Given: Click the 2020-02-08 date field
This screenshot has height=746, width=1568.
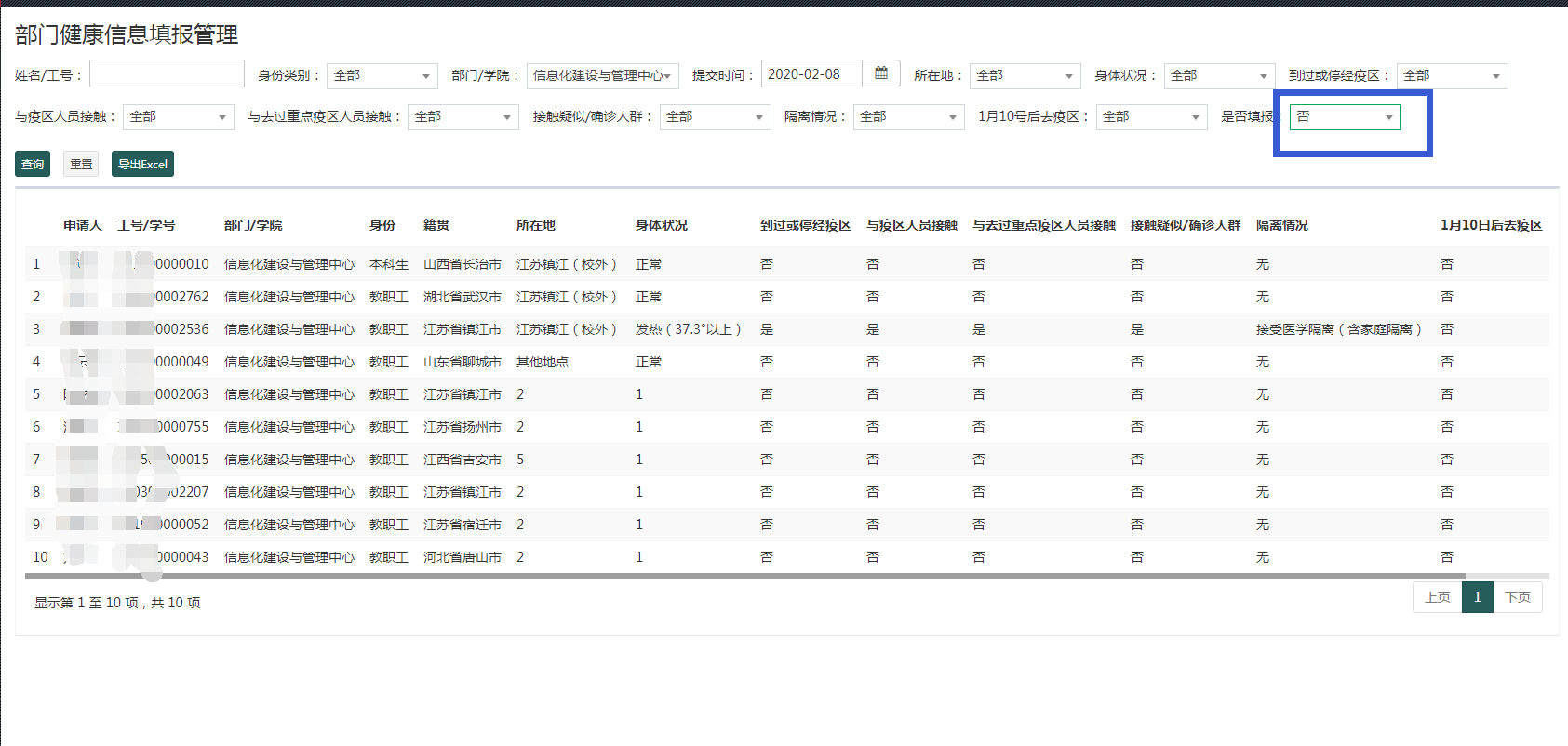Looking at the screenshot, I should (x=811, y=74).
